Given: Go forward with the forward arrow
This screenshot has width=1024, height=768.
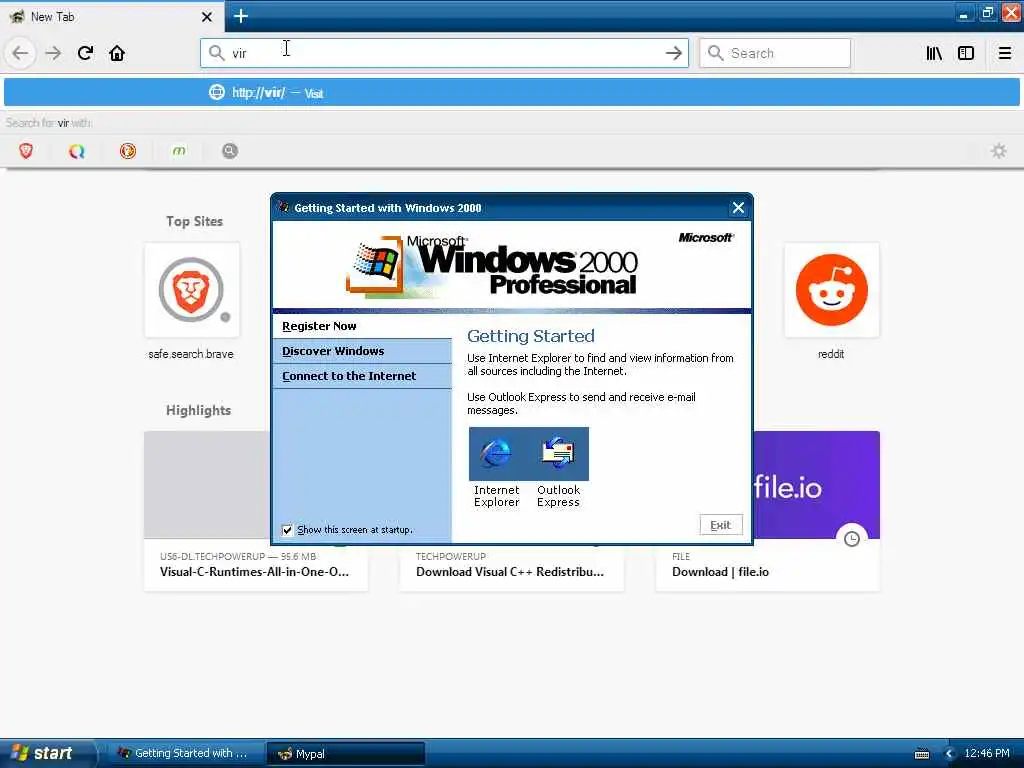Looking at the screenshot, I should [x=54, y=53].
